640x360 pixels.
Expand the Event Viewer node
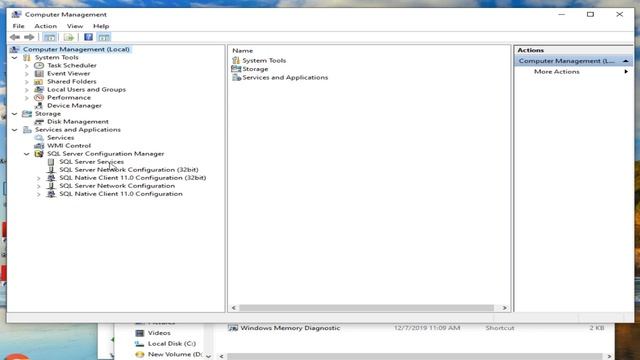[x=27, y=74]
